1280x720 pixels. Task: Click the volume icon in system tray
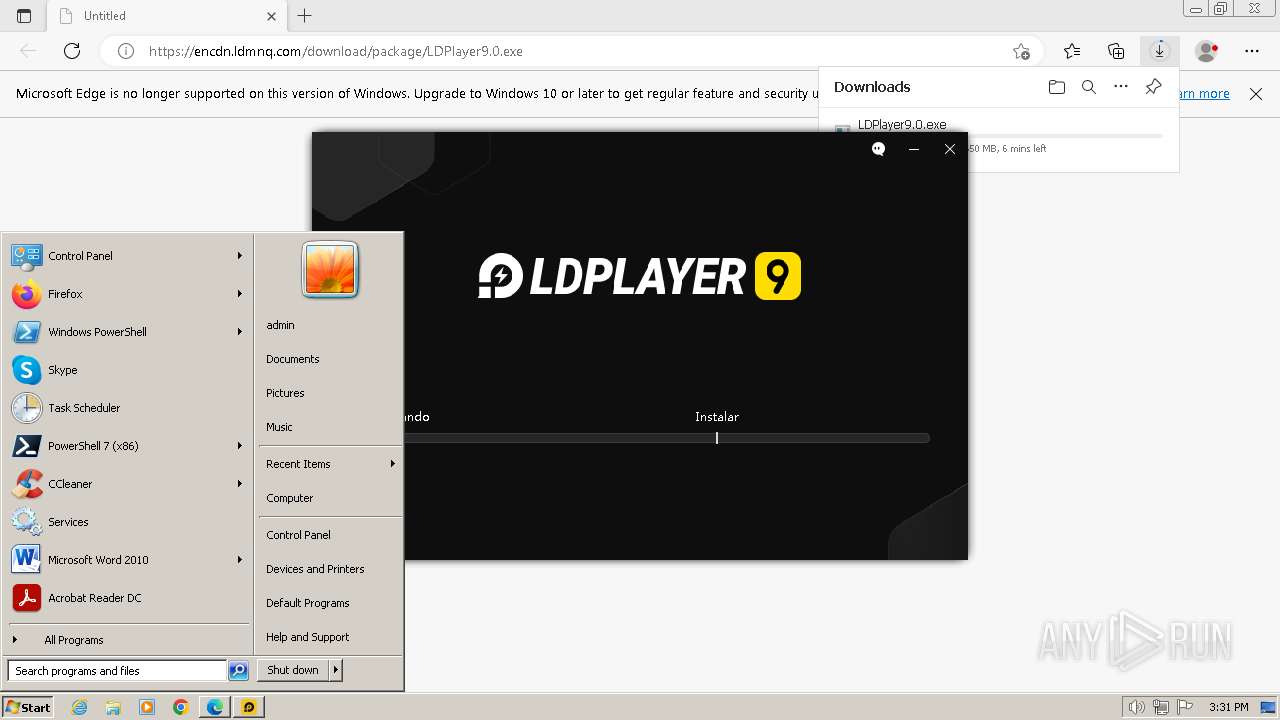pos(1137,707)
